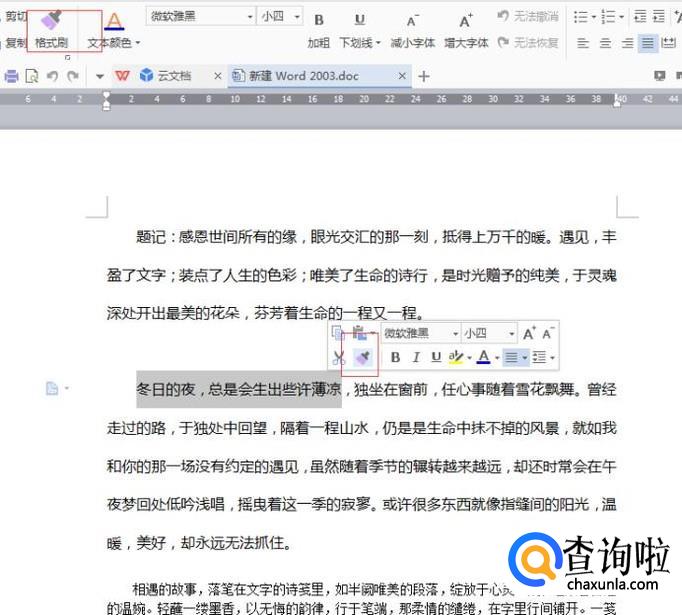Click the quick access redo arrow
Image resolution: width=682 pixels, height=615 pixels.
pyautogui.click(x=73, y=77)
